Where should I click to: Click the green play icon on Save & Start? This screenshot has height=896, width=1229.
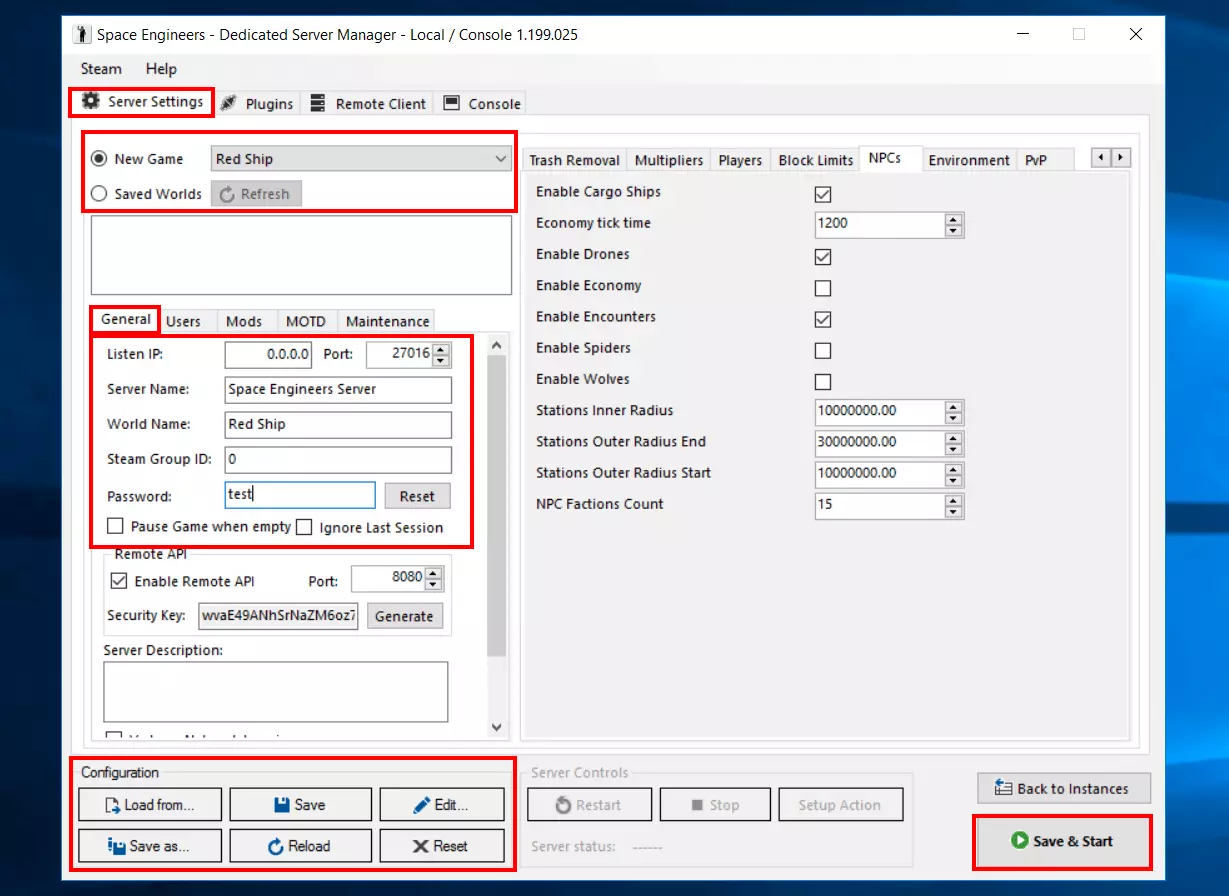1020,841
